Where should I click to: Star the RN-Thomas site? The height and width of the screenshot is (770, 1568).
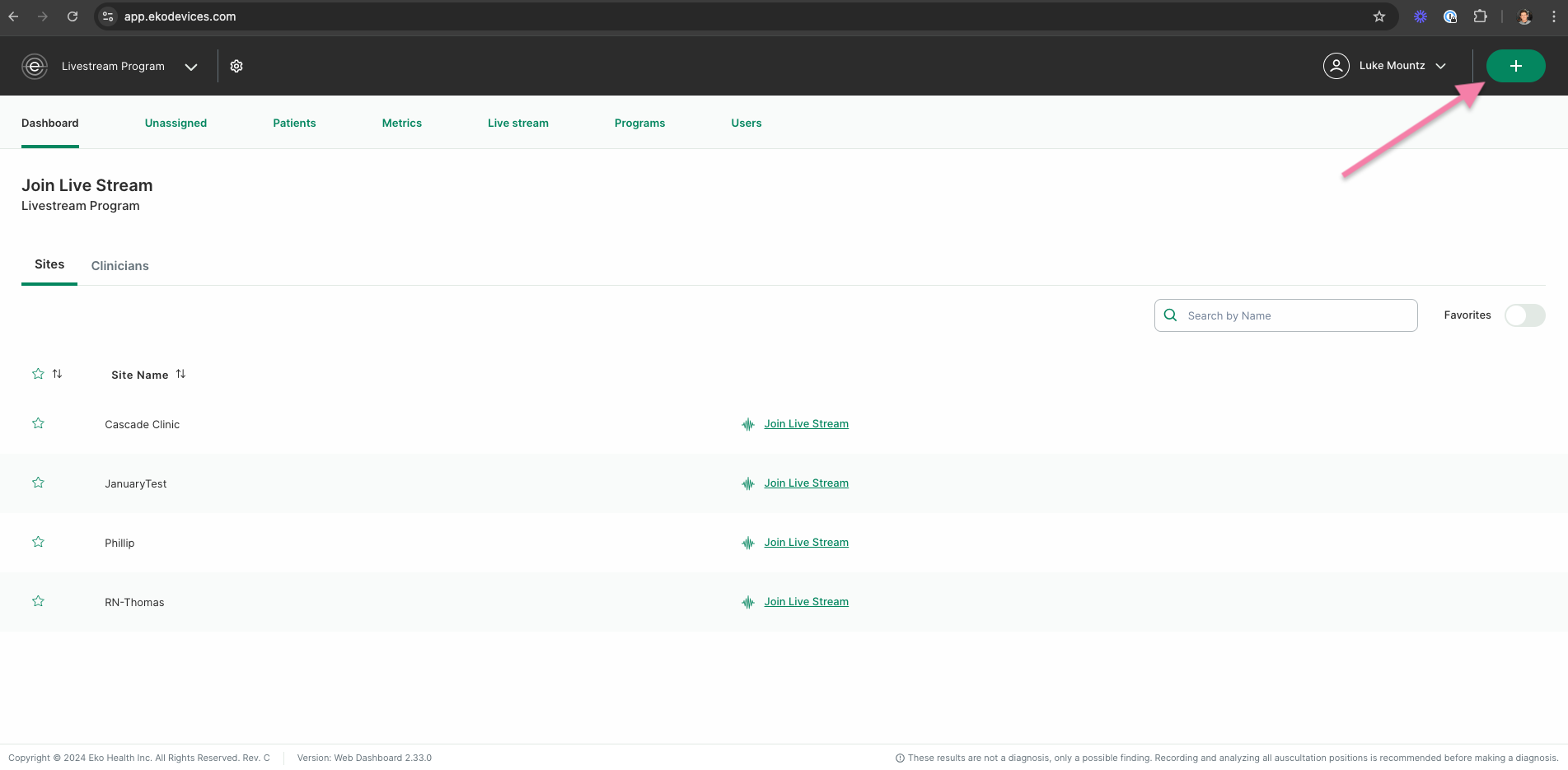(38, 600)
